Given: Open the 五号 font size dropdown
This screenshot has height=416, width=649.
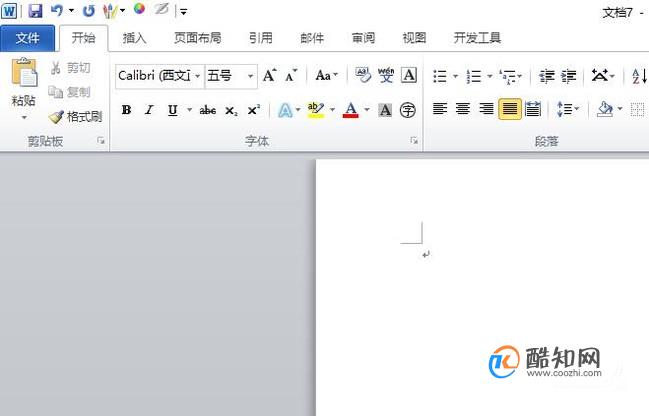Looking at the screenshot, I should (x=250, y=76).
